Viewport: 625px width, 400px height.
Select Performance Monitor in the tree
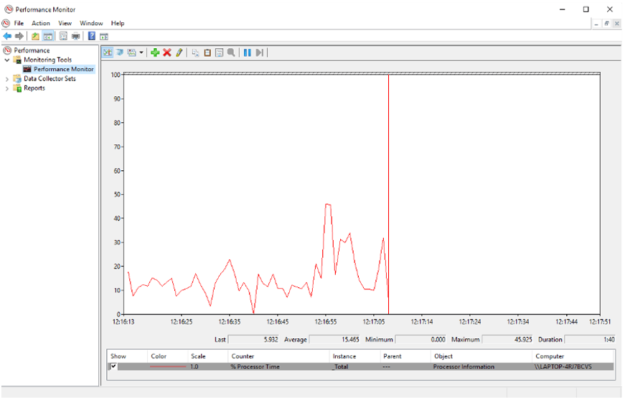pos(63,69)
